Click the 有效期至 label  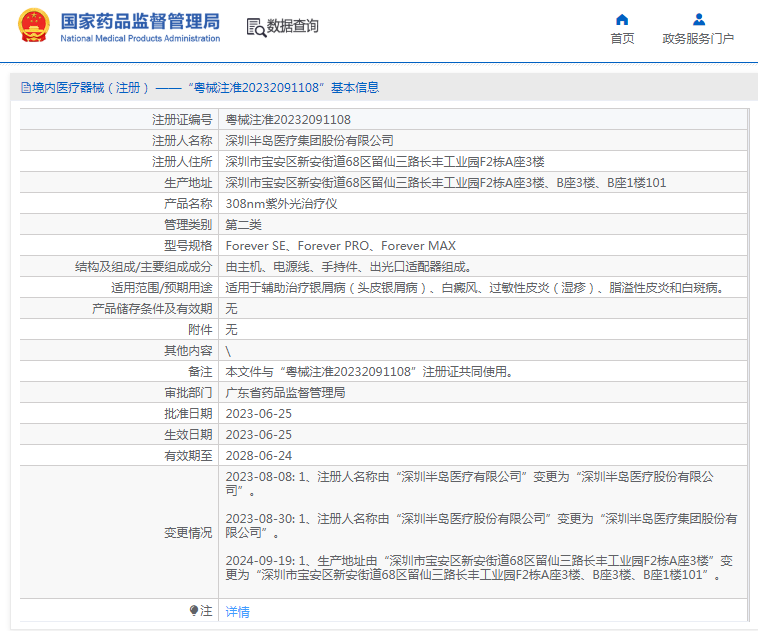(188, 456)
